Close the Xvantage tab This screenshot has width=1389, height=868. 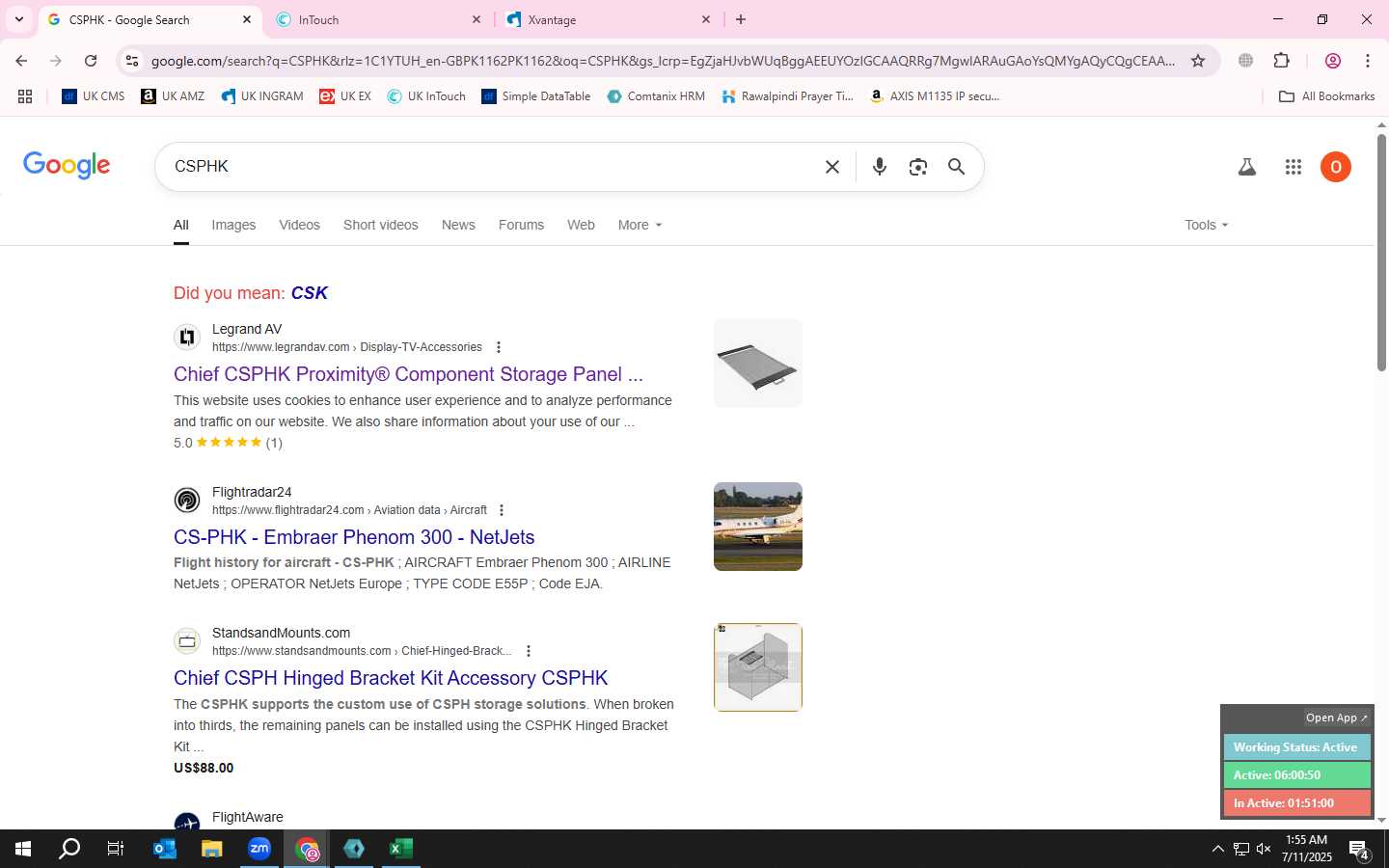(x=706, y=19)
